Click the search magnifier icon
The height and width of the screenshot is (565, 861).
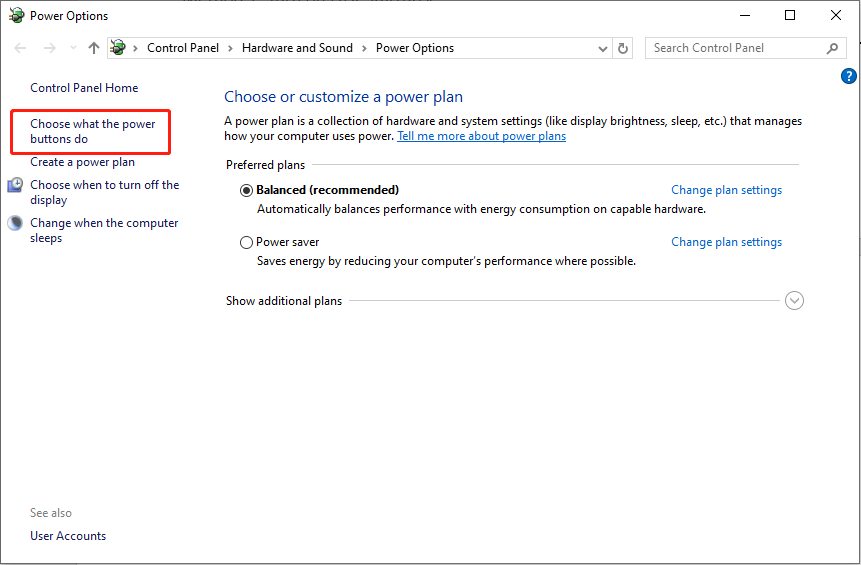(832, 48)
